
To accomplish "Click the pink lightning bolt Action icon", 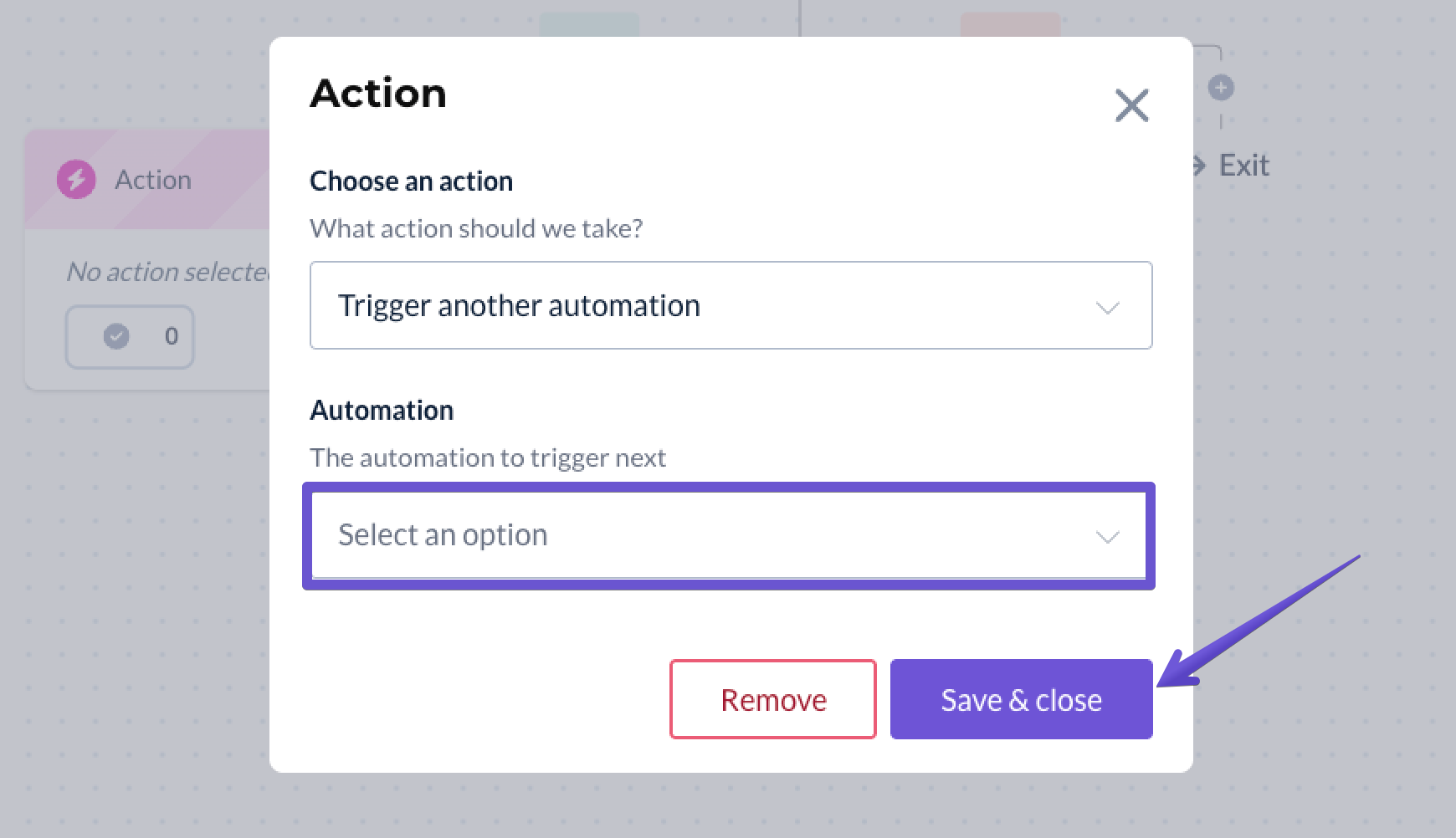I will coord(76,179).
